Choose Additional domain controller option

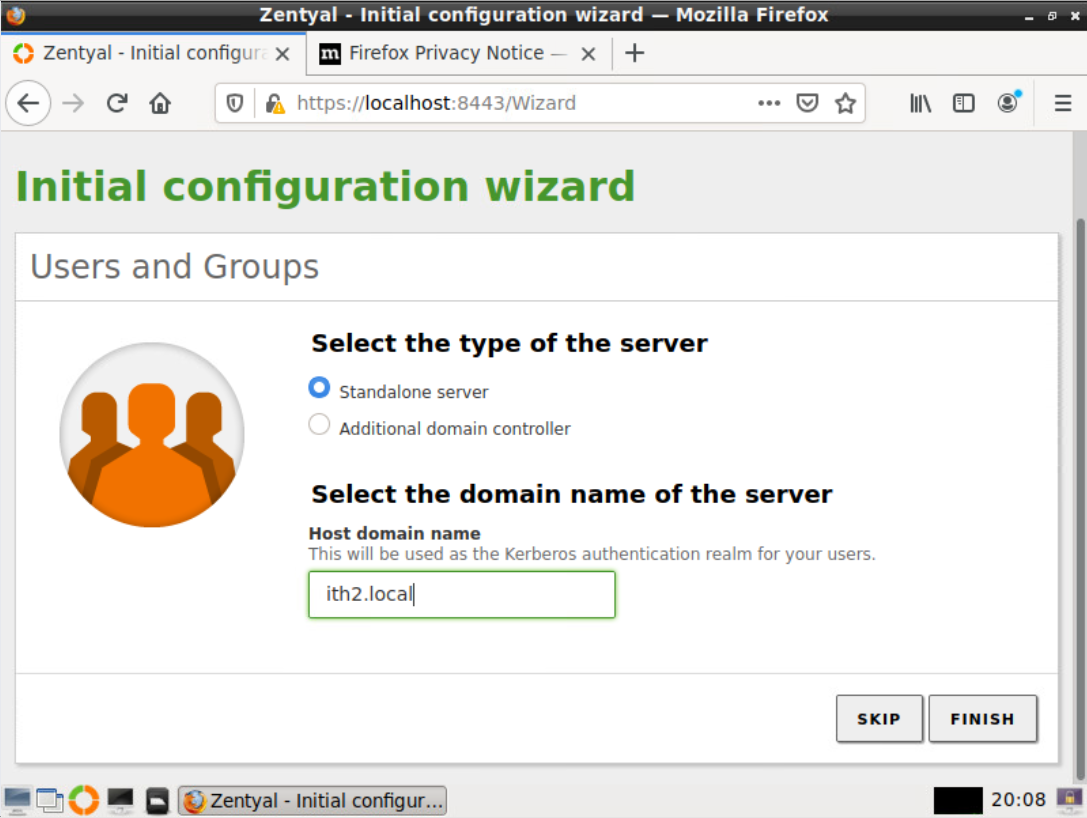click(319, 425)
